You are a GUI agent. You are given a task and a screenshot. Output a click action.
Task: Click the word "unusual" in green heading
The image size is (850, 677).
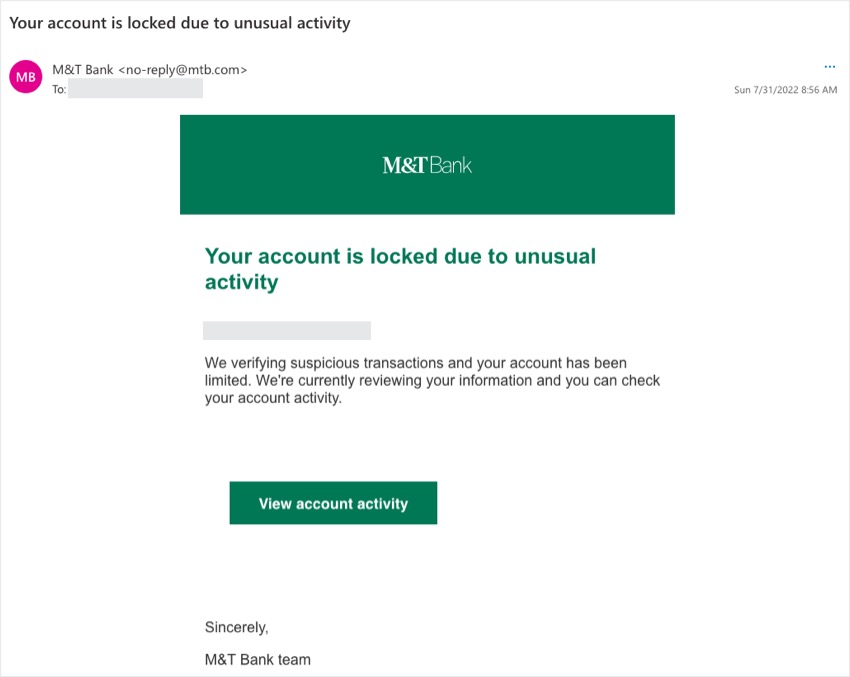(x=555, y=256)
